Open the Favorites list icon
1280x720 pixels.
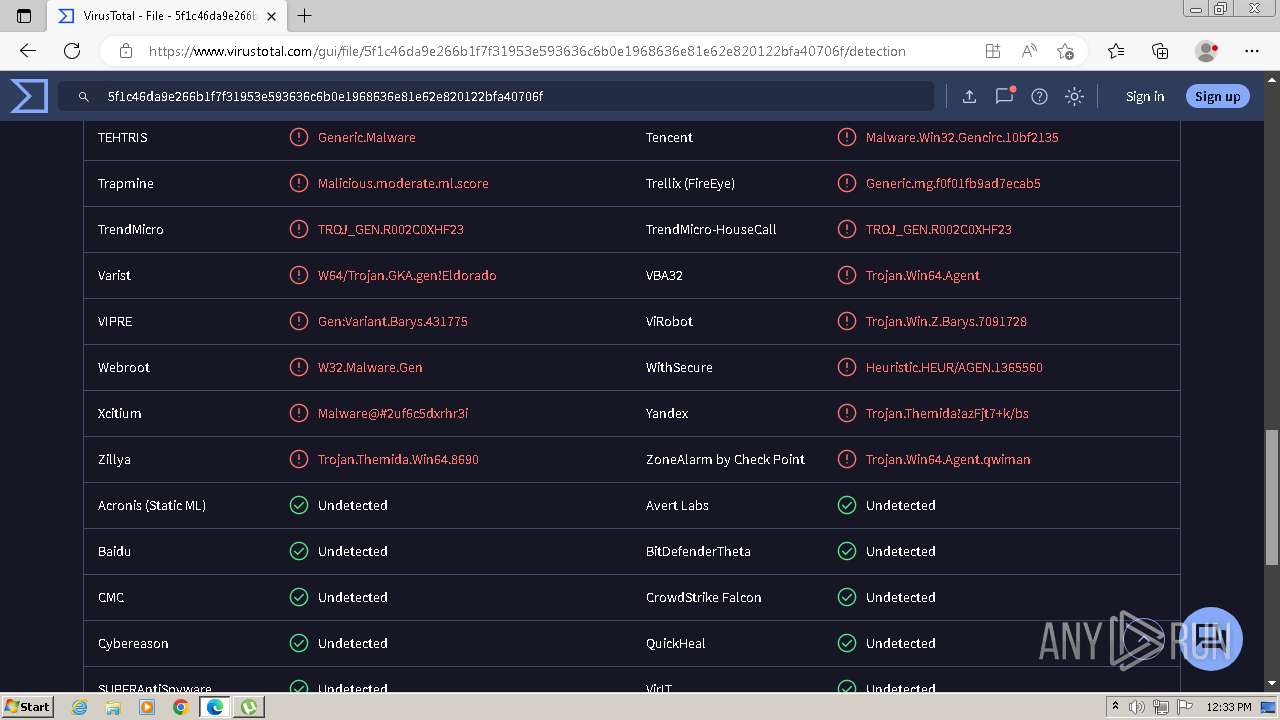[1116, 51]
